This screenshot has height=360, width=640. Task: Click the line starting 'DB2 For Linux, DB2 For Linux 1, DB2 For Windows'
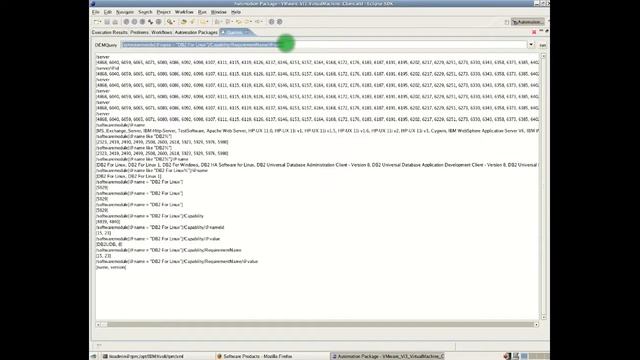click(318, 165)
